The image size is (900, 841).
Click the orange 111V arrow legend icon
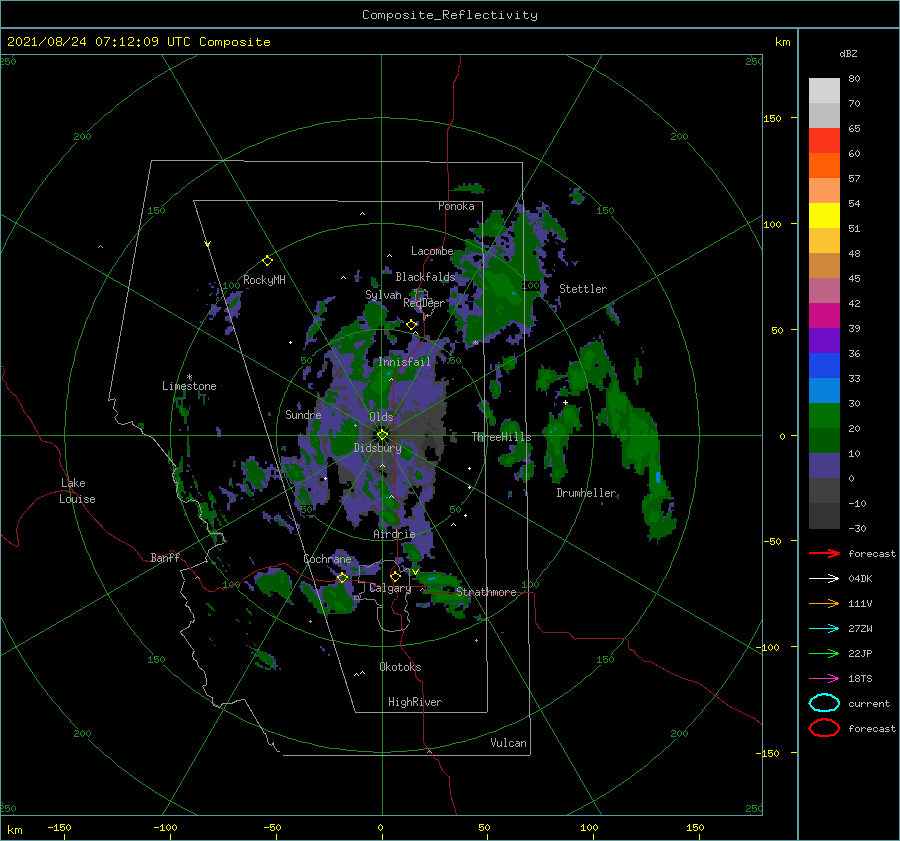(x=824, y=603)
